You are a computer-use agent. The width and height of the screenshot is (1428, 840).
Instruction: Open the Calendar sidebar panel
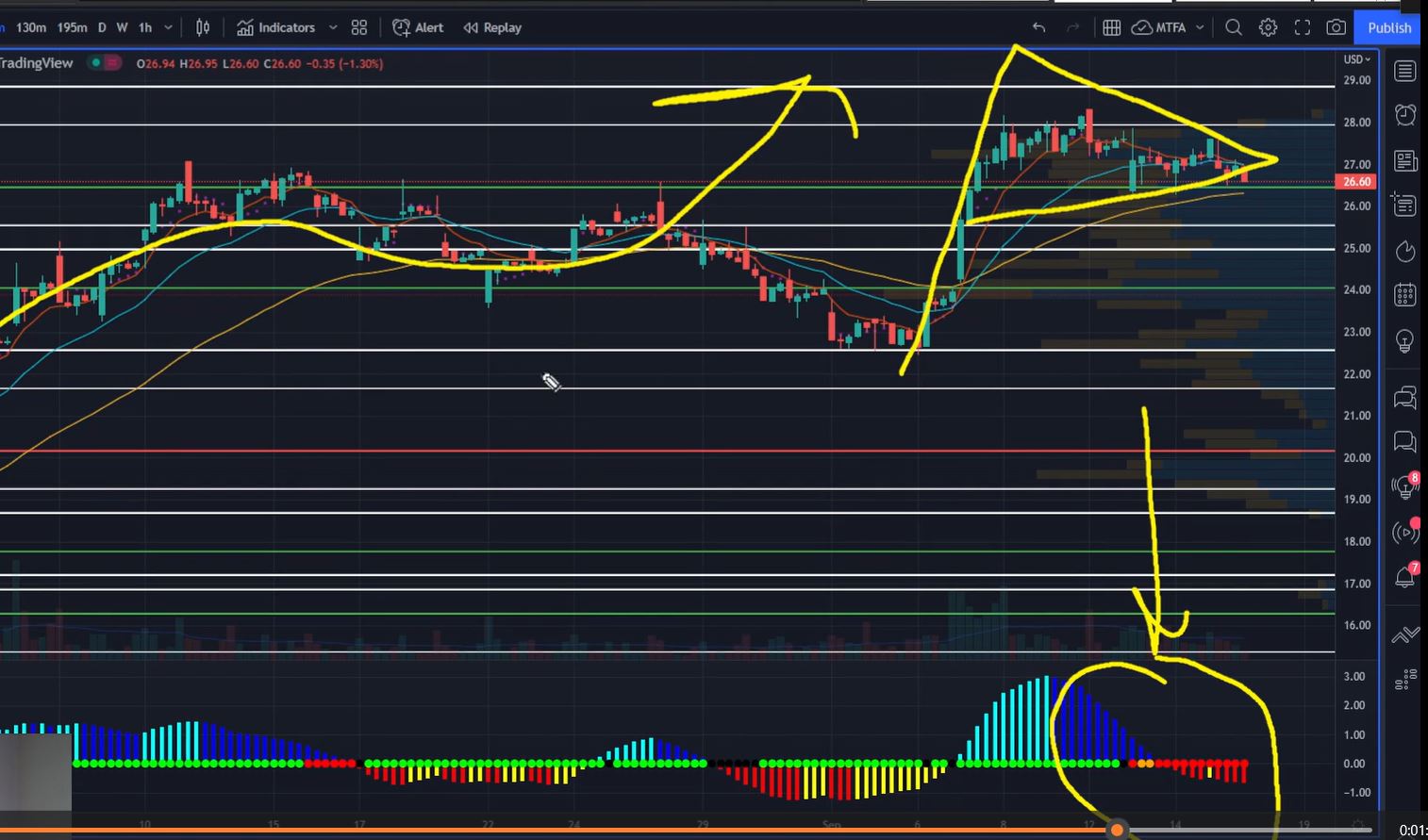pos(1405,295)
